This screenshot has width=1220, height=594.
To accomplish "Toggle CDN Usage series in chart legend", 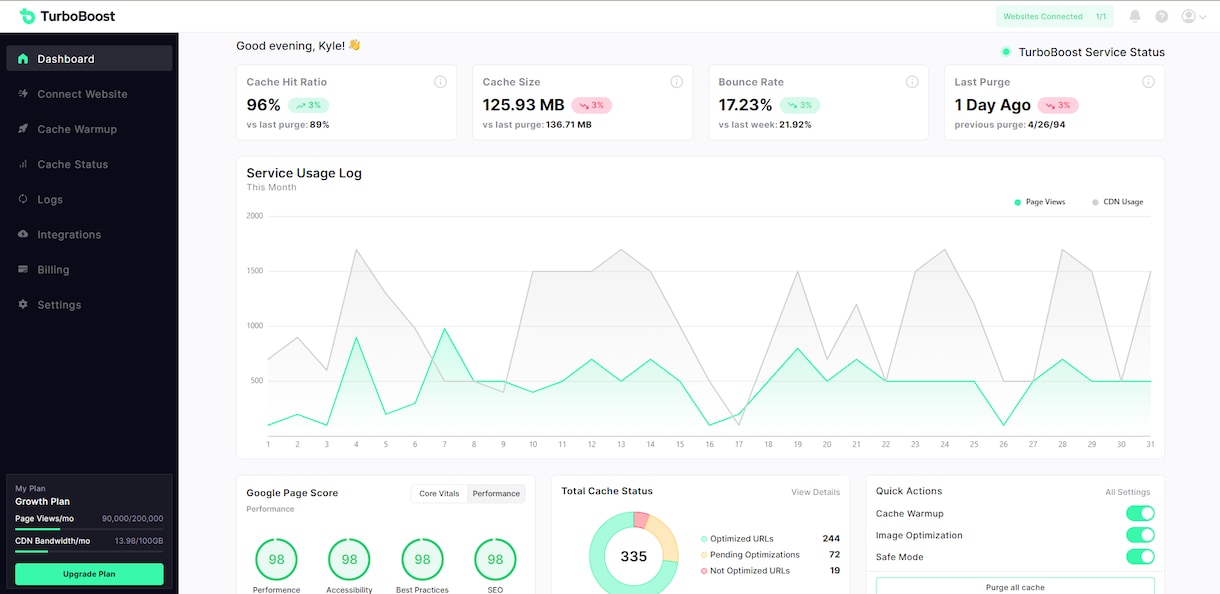I will pyautogui.click(x=1117, y=202).
